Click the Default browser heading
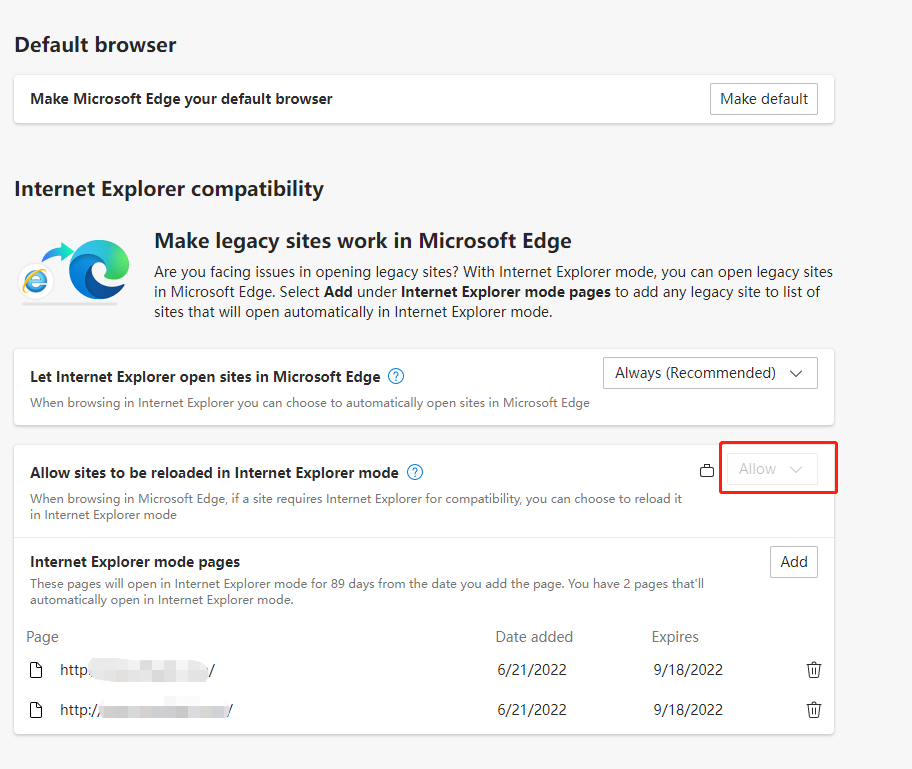This screenshot has height=769, width=912. coord(95,45)
